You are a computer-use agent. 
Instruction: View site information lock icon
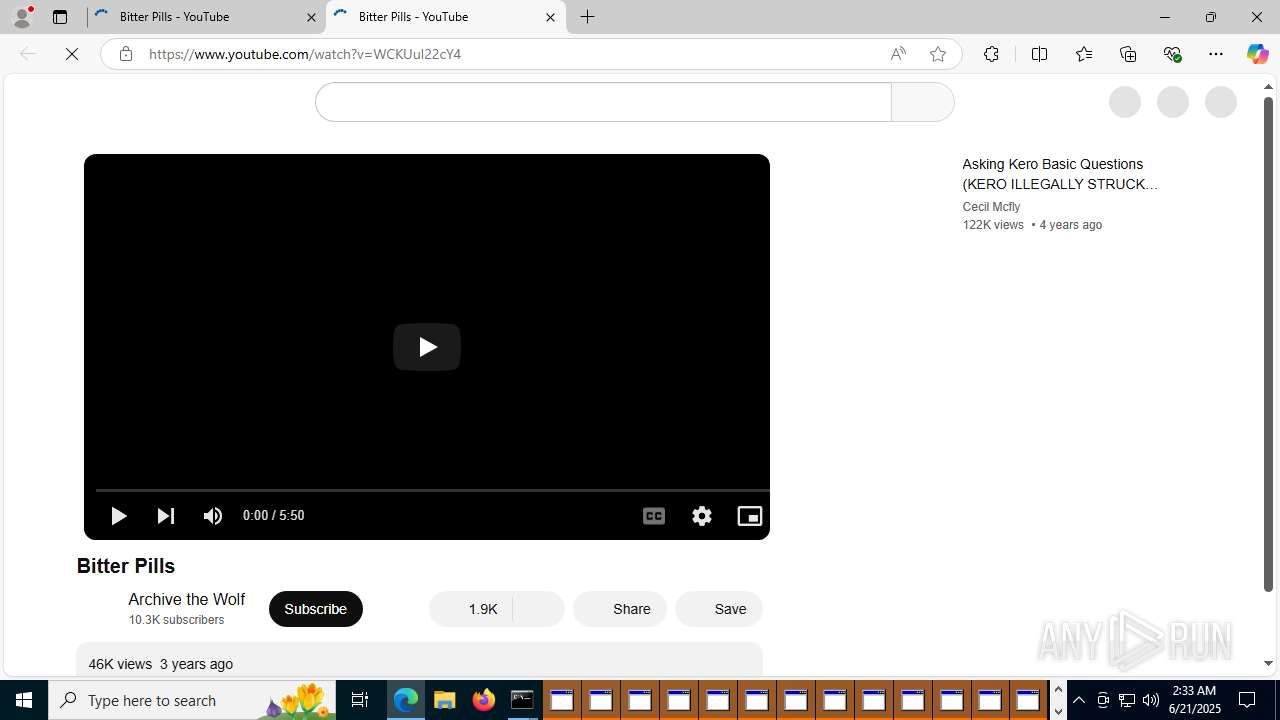pos(125,54)
